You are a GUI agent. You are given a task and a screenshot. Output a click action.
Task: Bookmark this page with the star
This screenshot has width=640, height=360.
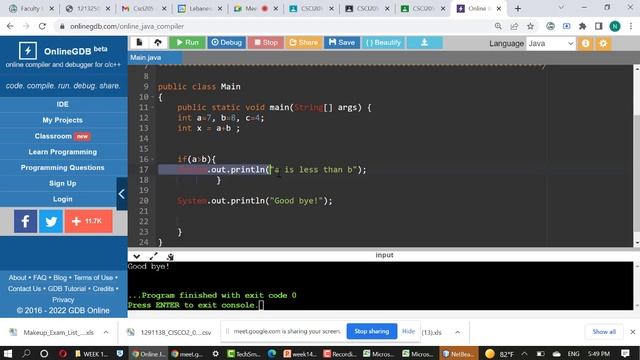[530, 26]
